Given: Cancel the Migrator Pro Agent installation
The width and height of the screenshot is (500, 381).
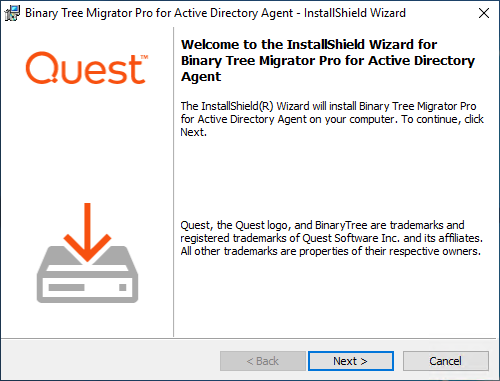Looking at the screenshot, I should tap(446, 361).
